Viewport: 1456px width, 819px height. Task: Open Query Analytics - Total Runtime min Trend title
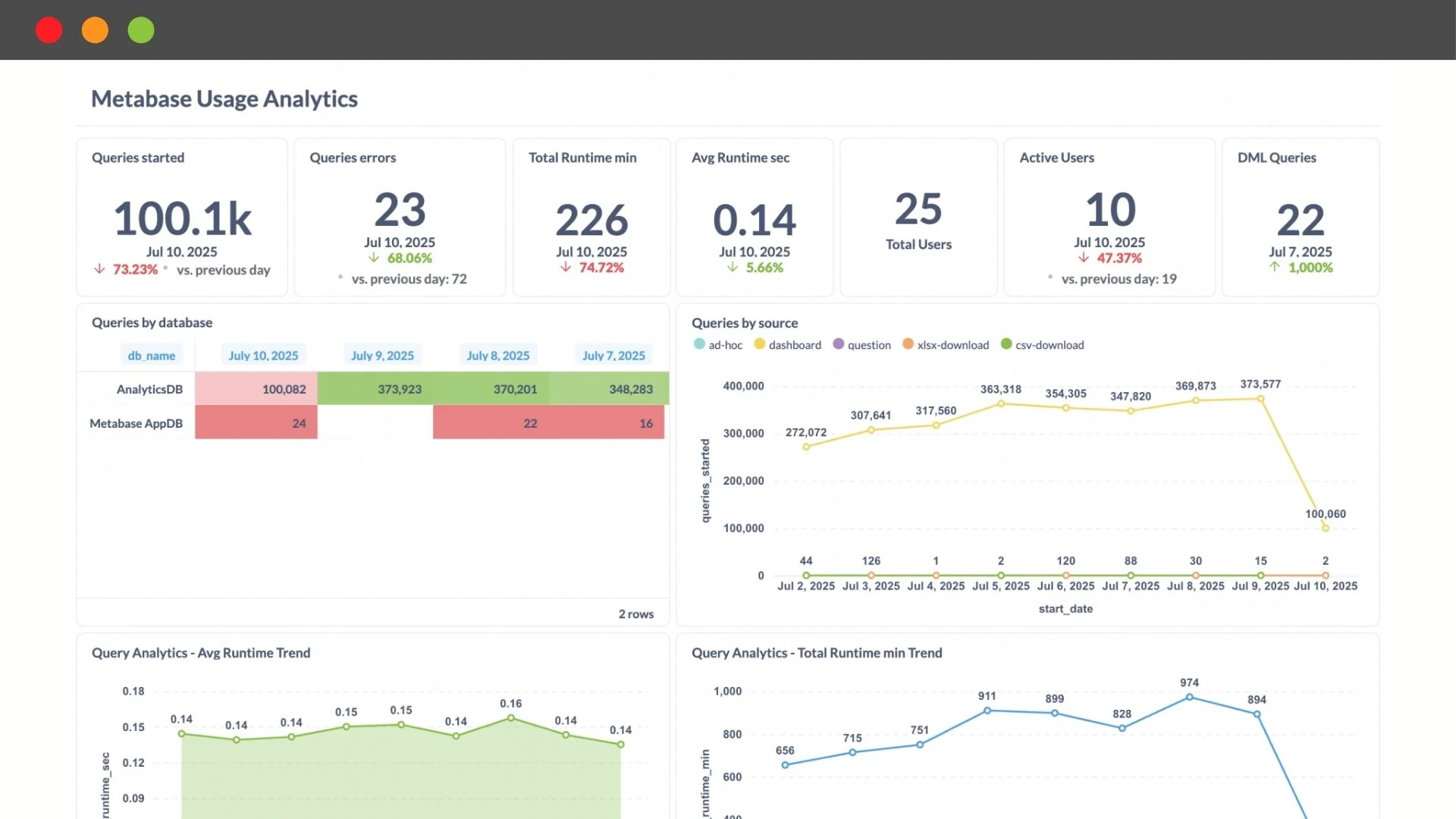pos(817,653)
